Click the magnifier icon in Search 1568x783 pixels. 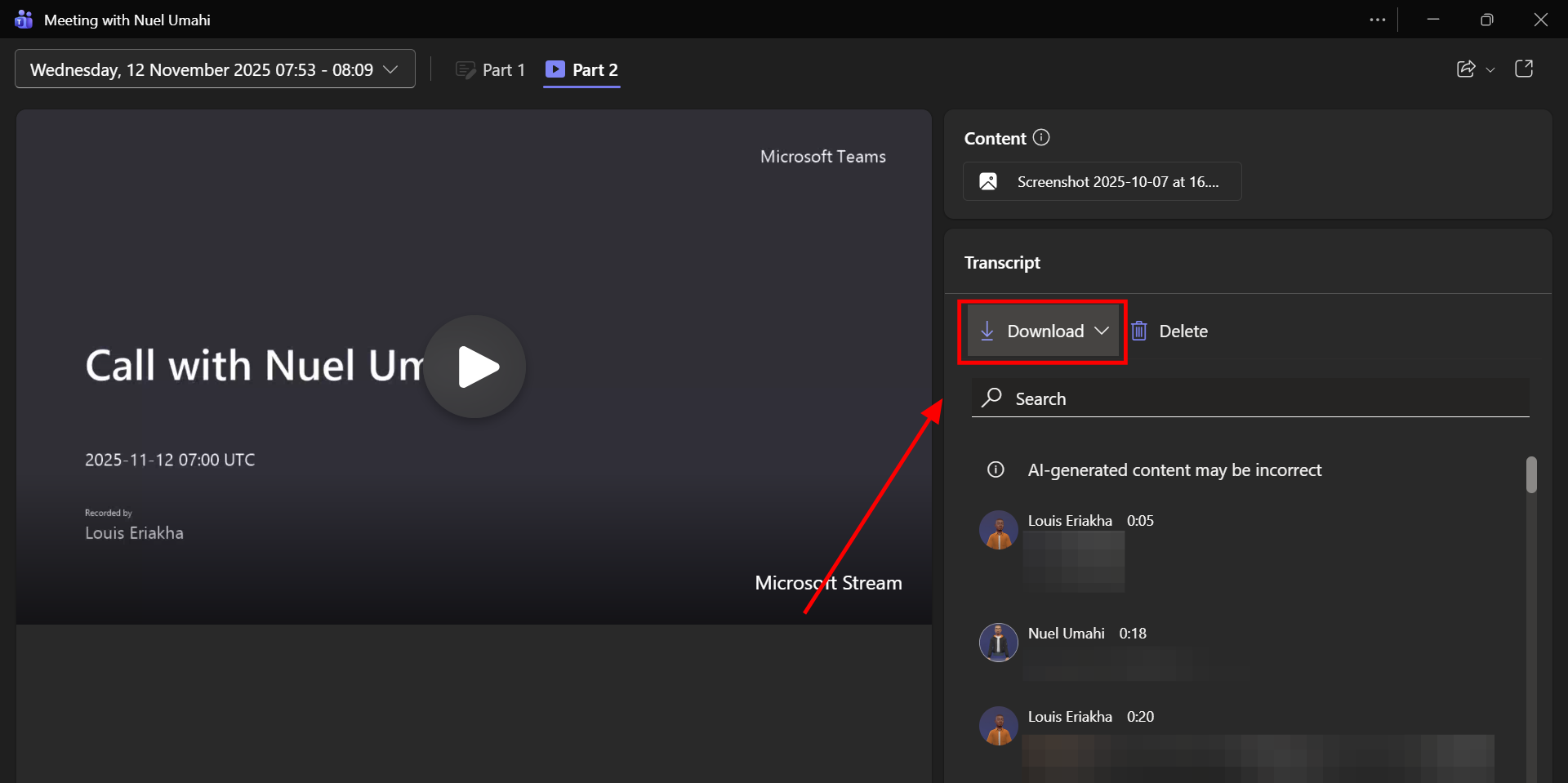[x=991, y=398]
